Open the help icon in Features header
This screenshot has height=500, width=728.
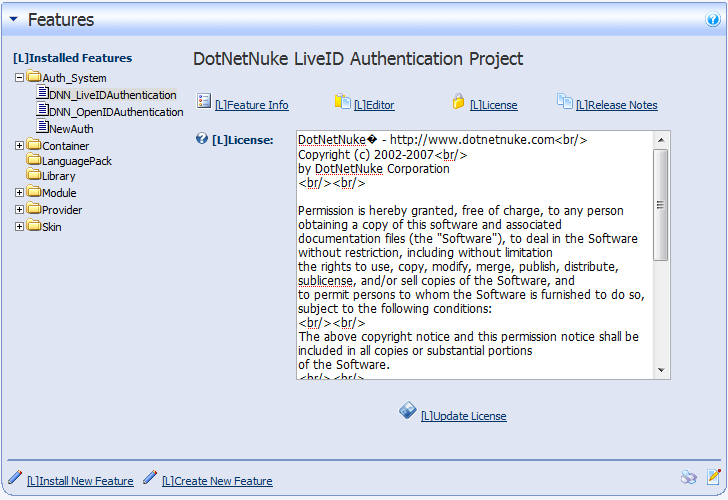point(712,19)
